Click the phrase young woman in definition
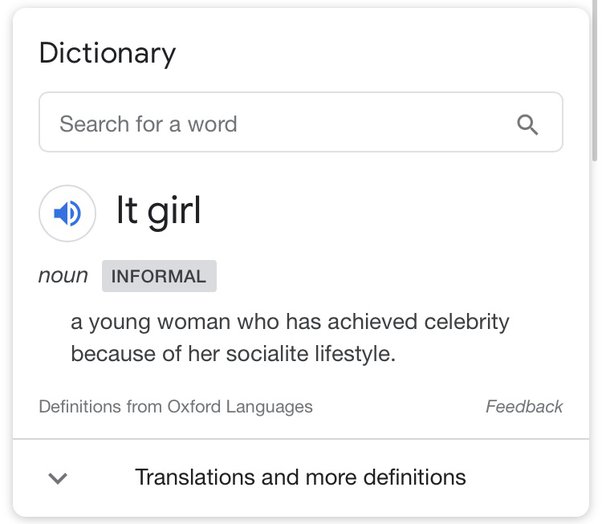Image resolution: width=602 pixels, height=524 pixels. click(160, 323)
